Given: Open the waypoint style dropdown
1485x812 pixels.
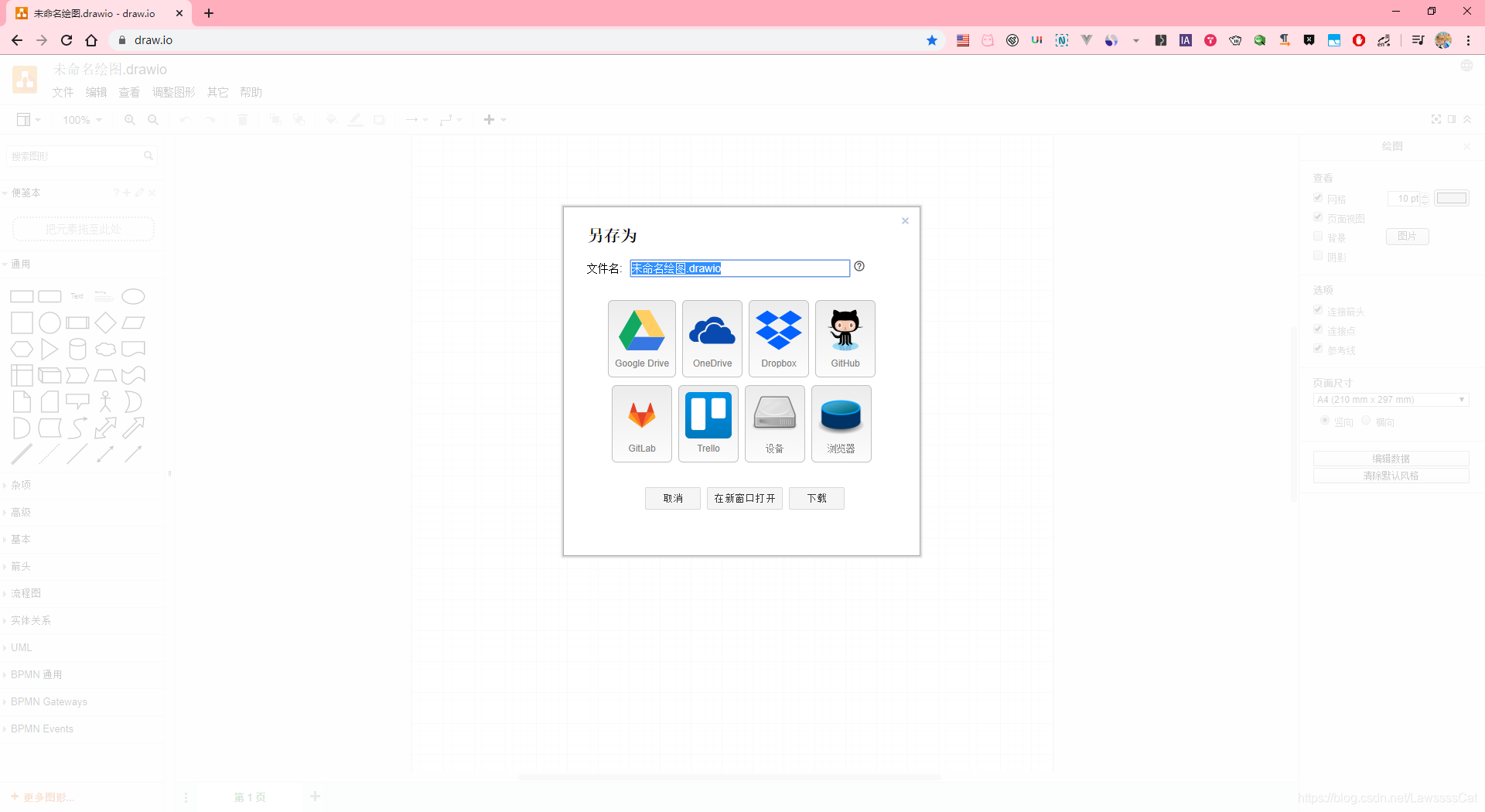Looking at the screenshot, I should point(451,120).
